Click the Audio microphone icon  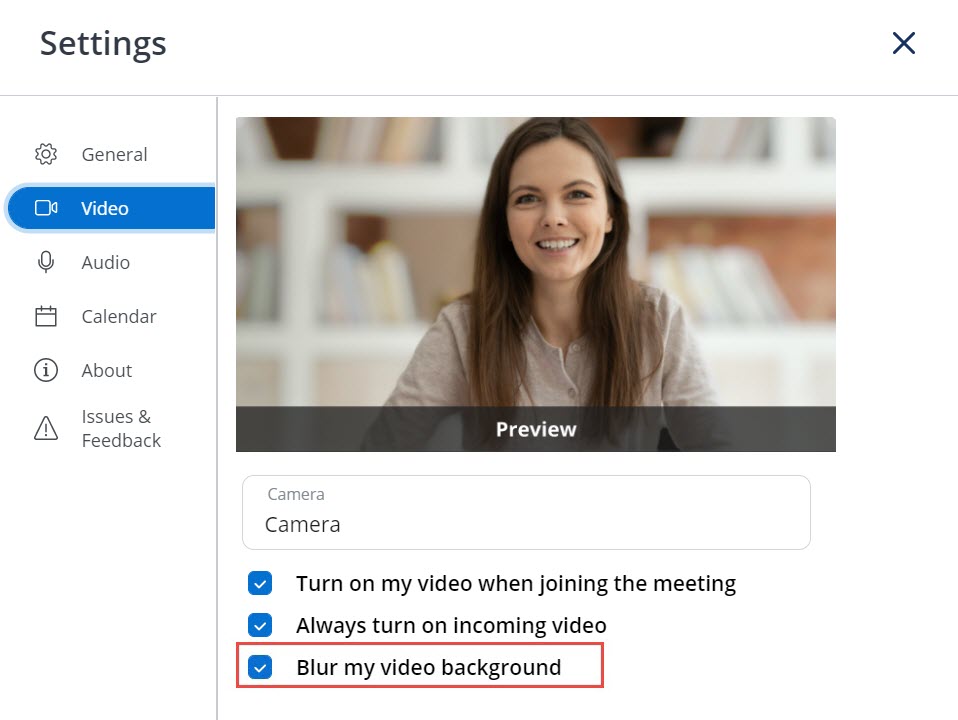pos(46,262)
